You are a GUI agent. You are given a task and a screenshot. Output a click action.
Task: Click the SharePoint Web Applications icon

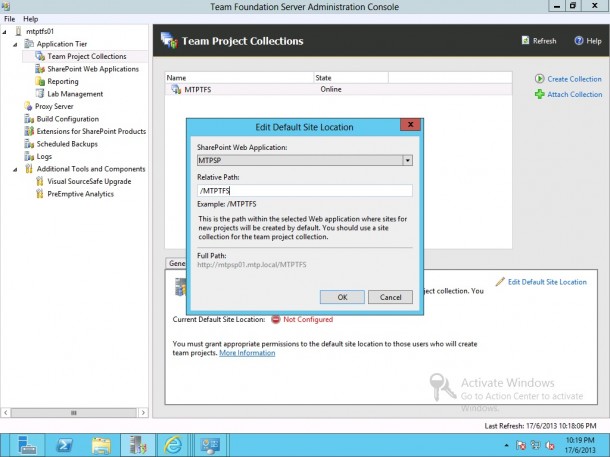40,68
